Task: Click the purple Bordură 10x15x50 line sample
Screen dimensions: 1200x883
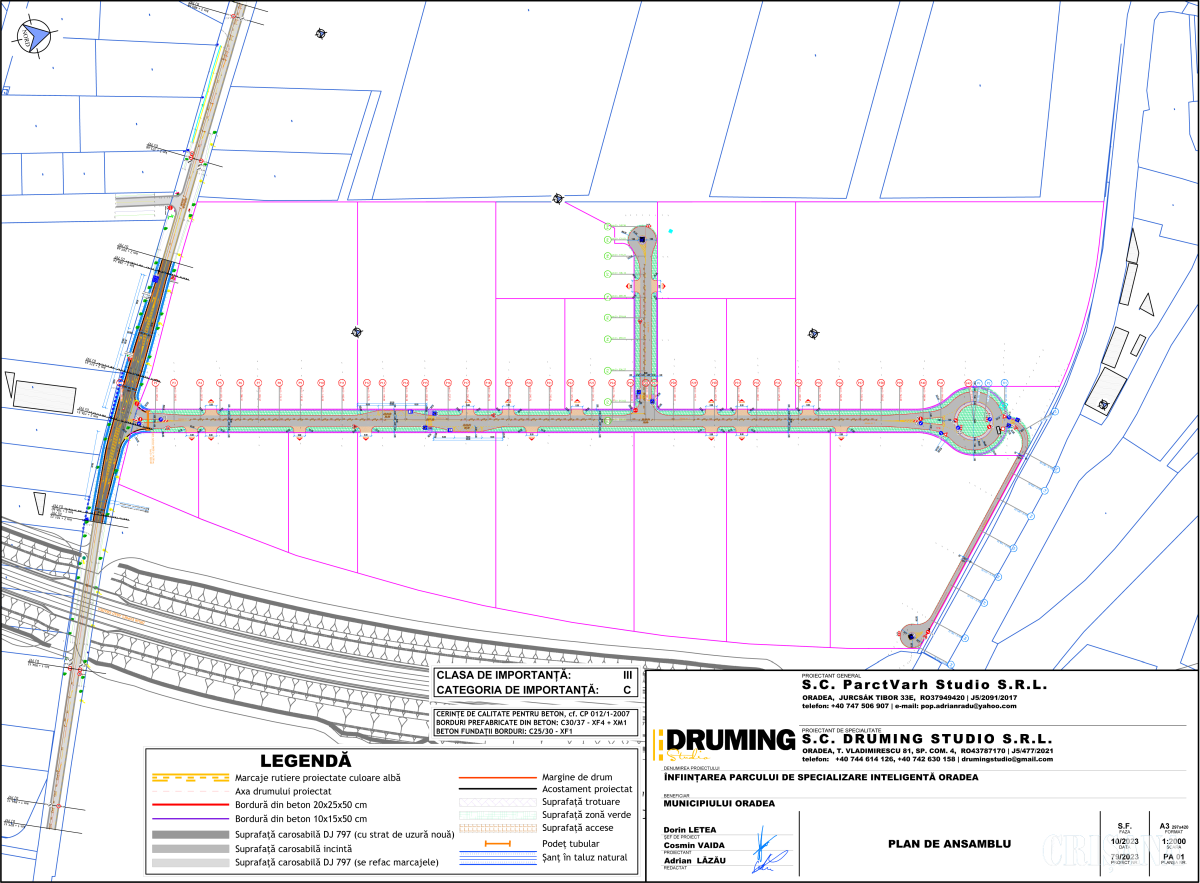Action: 190,818
